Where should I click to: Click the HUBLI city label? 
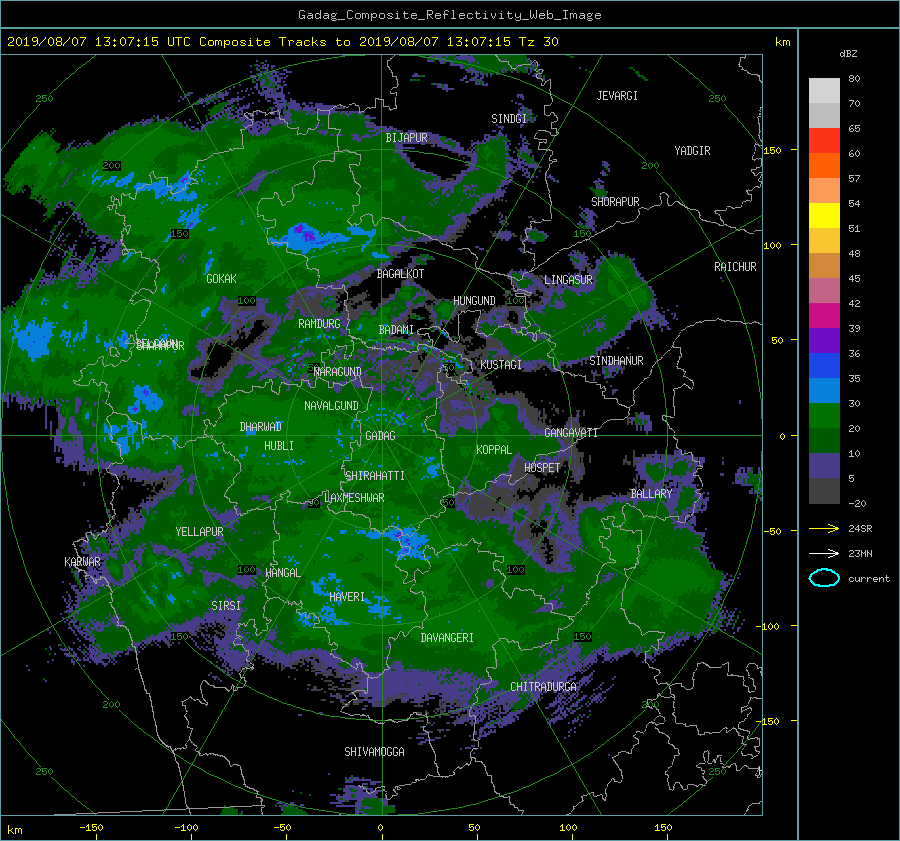[x=278, y=446]
